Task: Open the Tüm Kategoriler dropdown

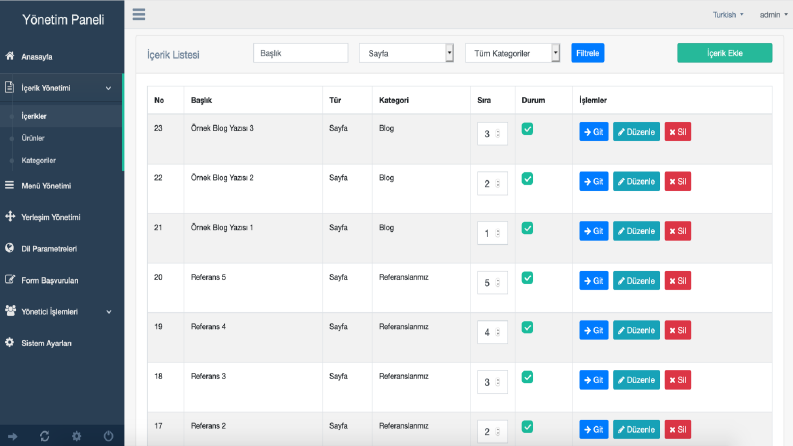Action: 512,53
